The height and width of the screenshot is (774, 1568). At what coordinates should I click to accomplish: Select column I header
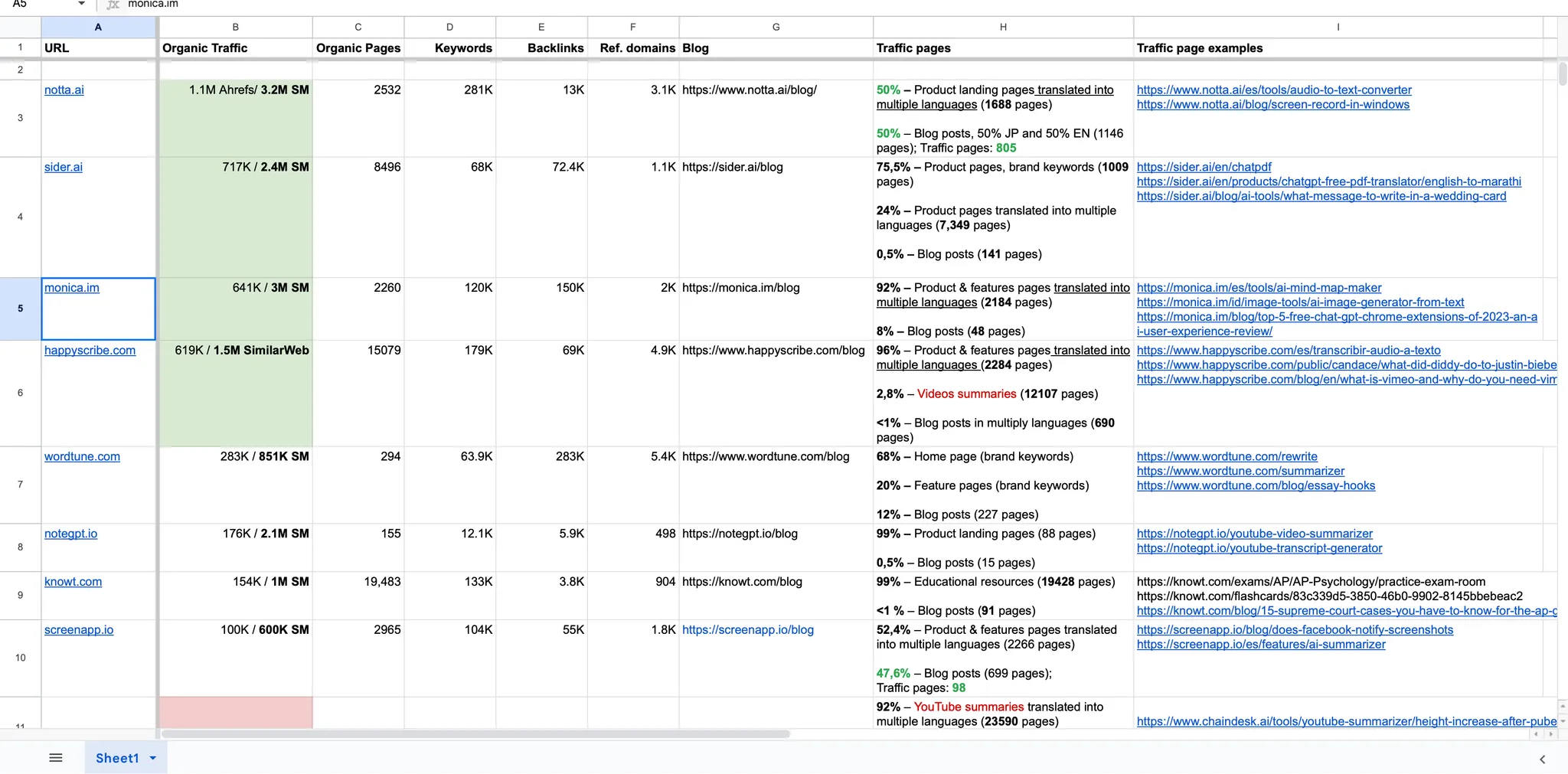[1338, 27]
